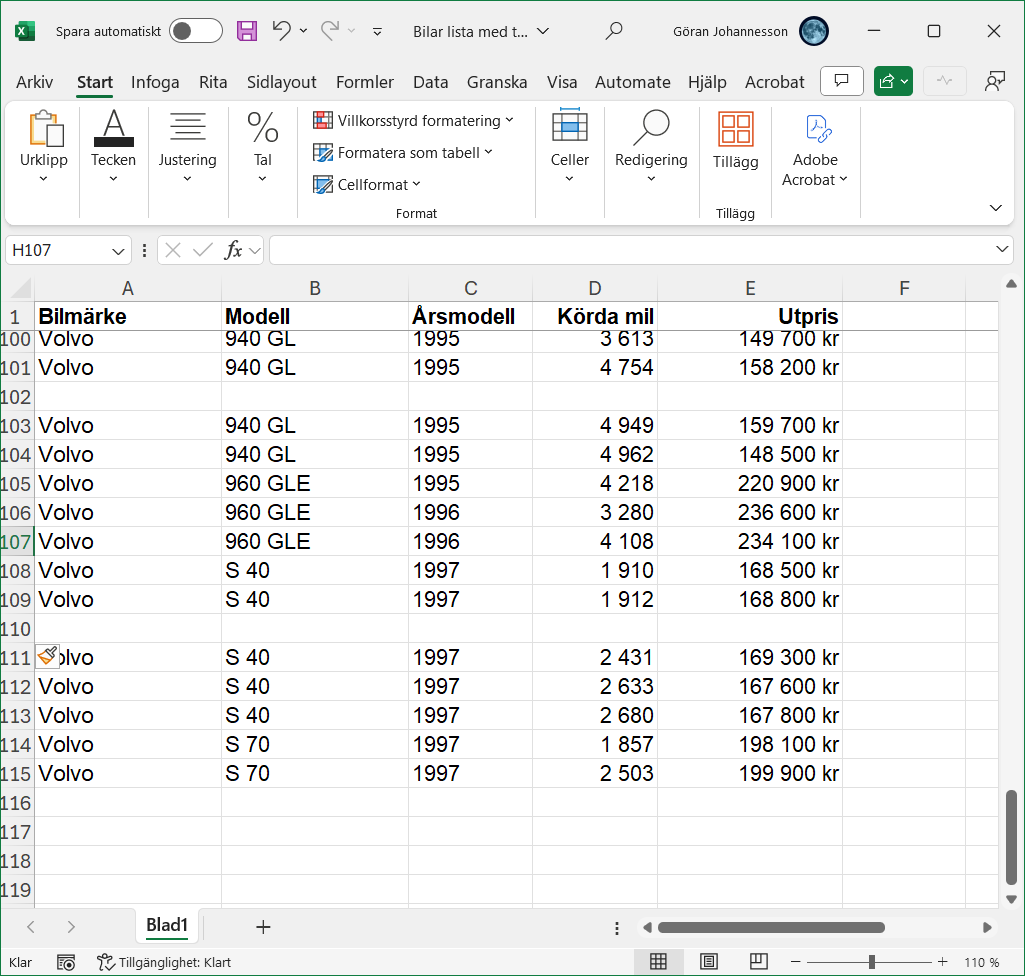
Task: Add a new sheet with plus button
Action: 263,927
